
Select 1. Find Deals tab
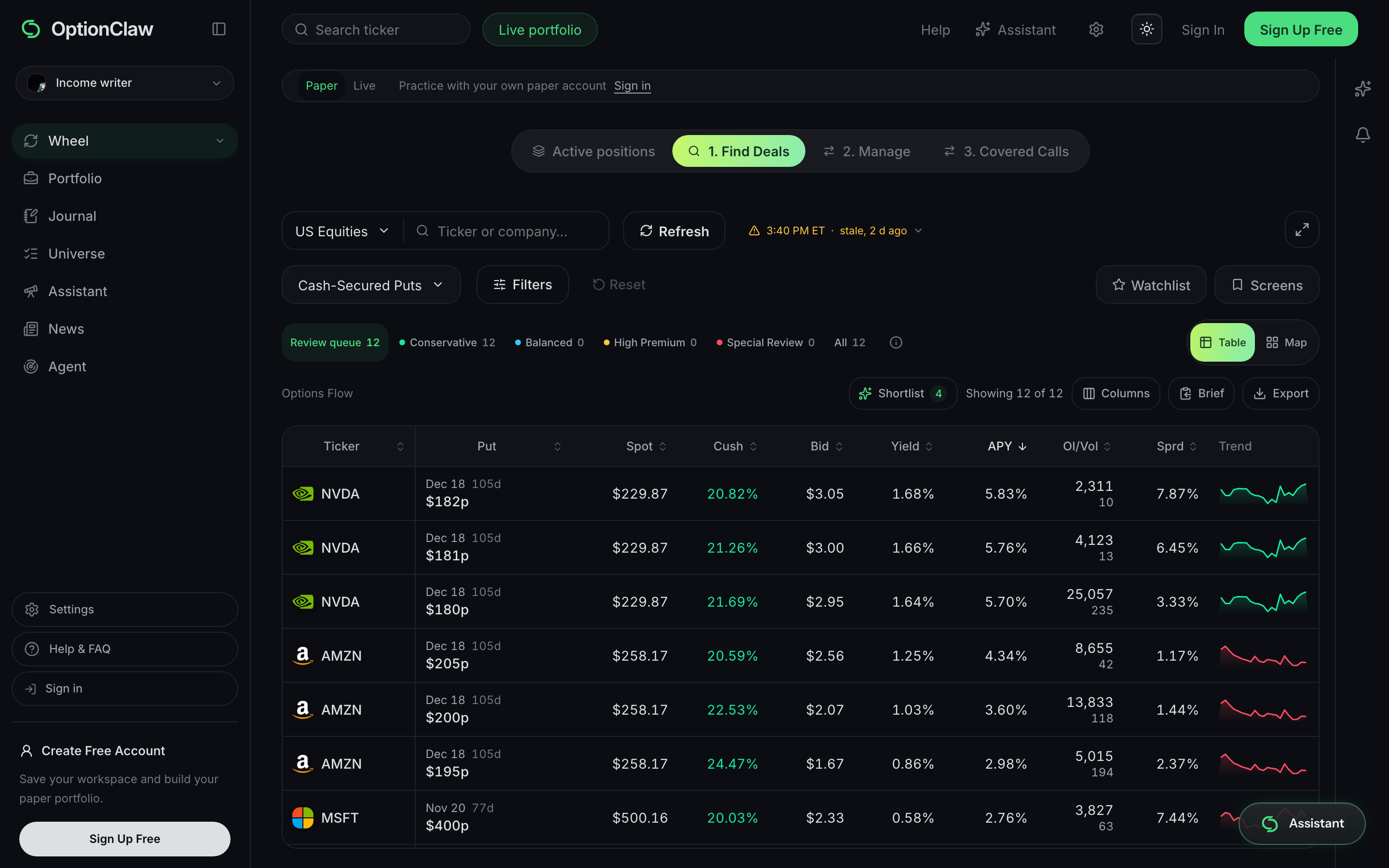[x=739, y=151]
